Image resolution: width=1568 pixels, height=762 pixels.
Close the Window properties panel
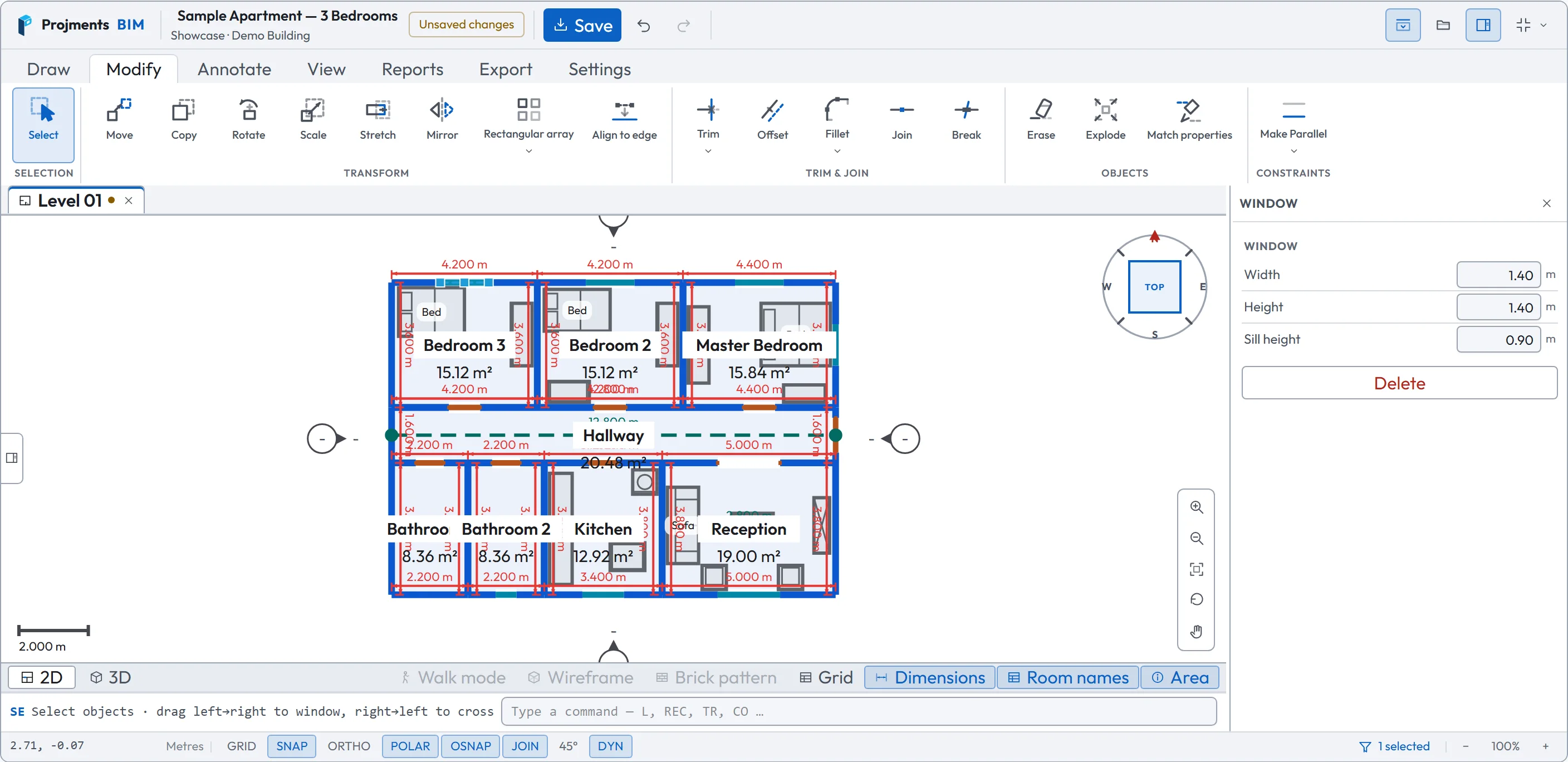point(1546,203)
